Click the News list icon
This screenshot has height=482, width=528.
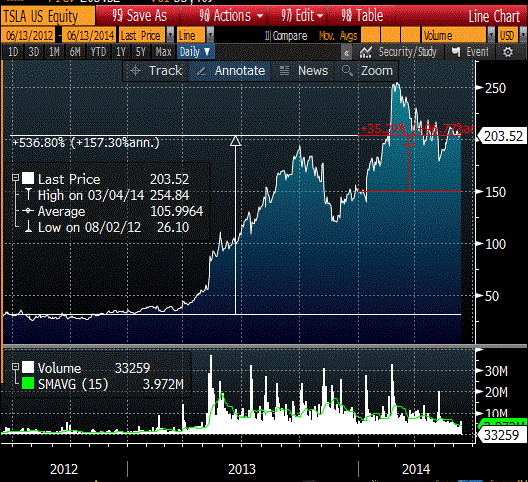(285, 71)
